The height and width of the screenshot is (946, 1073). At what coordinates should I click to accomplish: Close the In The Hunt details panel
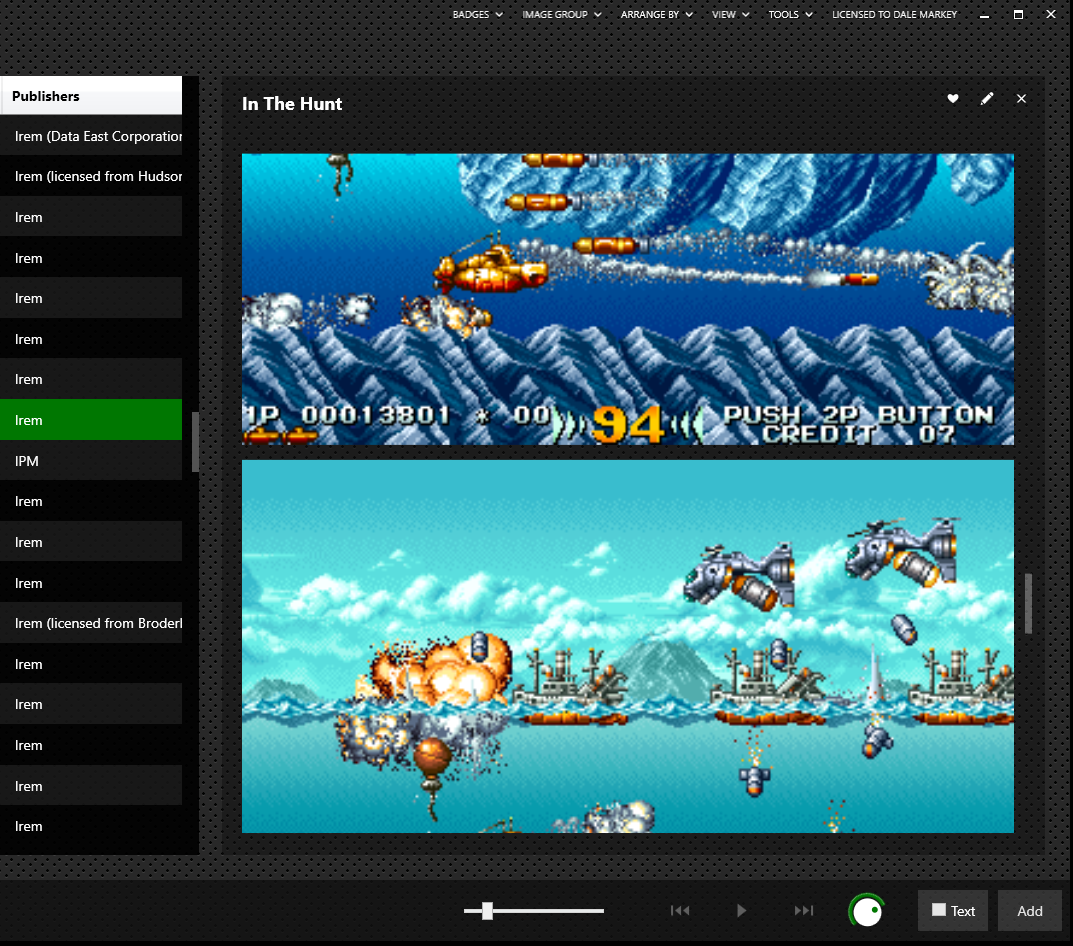[1021, 99]
